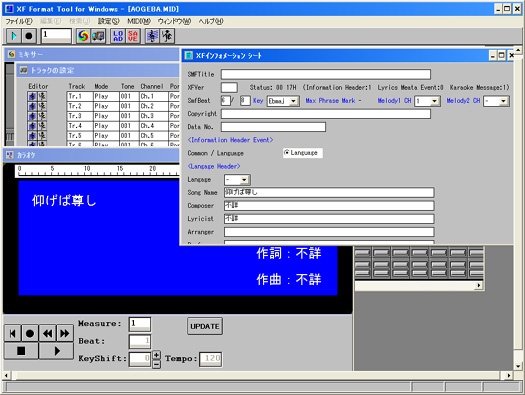Open the ヘルプ menu
The image size is (525, 395).
pos(211,21)
